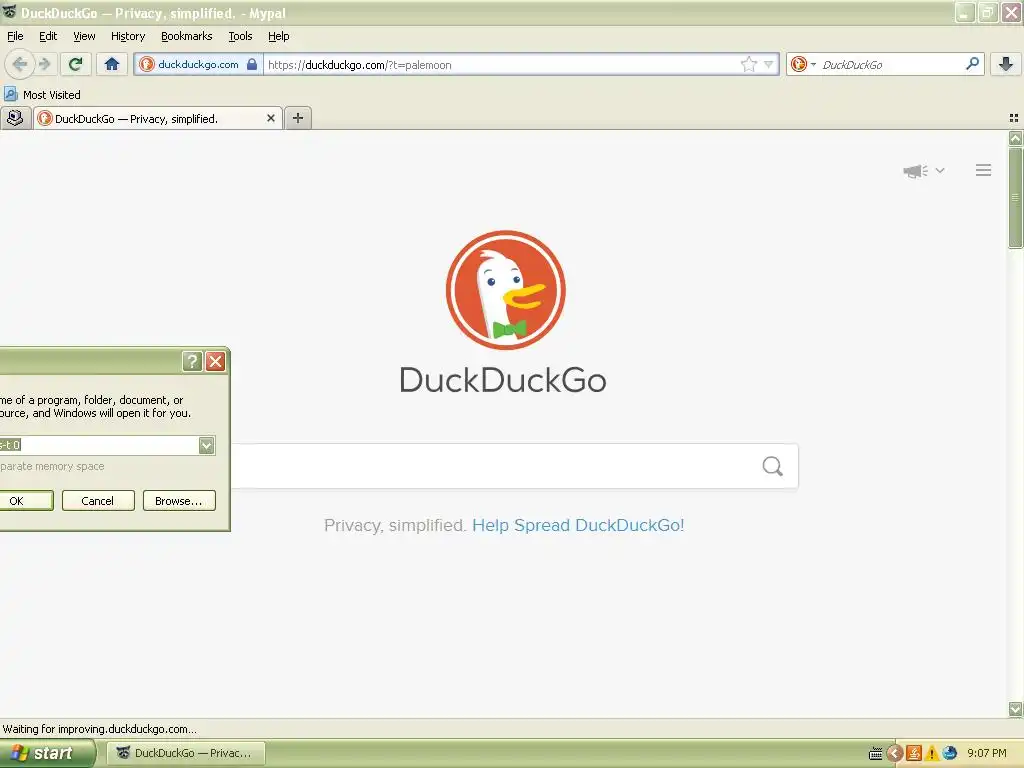The width and height of the screenshot is (1024, 768).
Task: Open the View menu
Action: click(x=84, y=36)
